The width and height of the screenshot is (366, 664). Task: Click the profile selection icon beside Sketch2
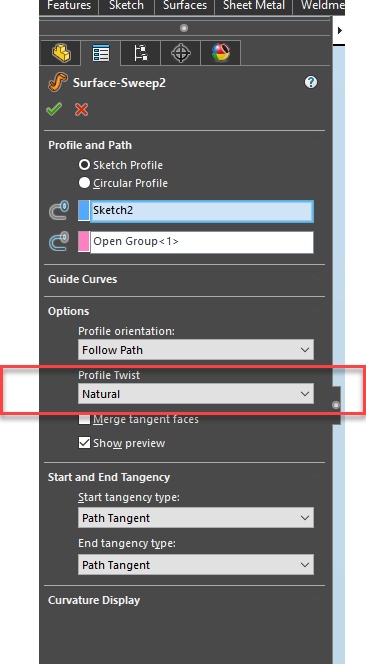point(59,211)
